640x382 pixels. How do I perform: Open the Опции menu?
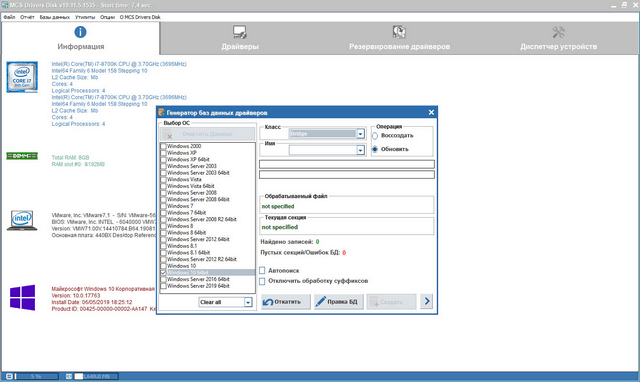pyautogui.click(x=107, y=17)
